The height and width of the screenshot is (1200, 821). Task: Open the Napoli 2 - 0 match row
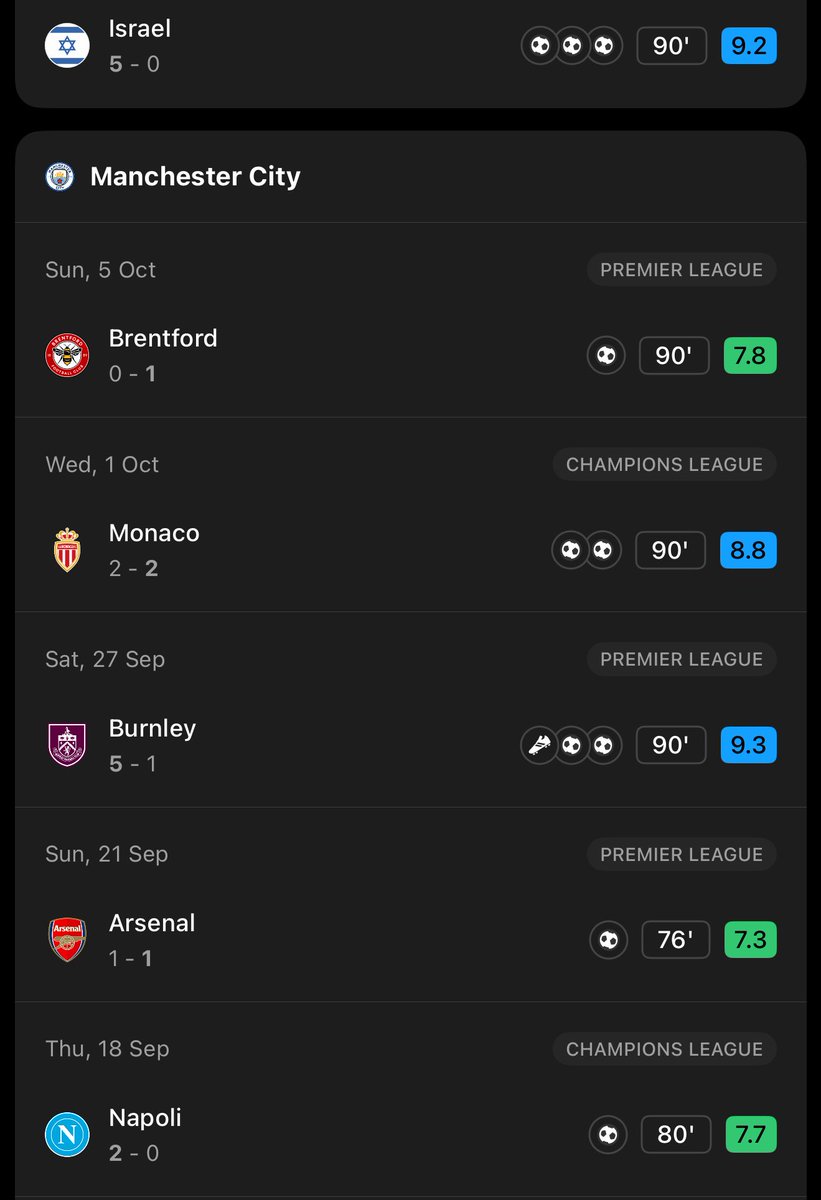pos(410,1135)
